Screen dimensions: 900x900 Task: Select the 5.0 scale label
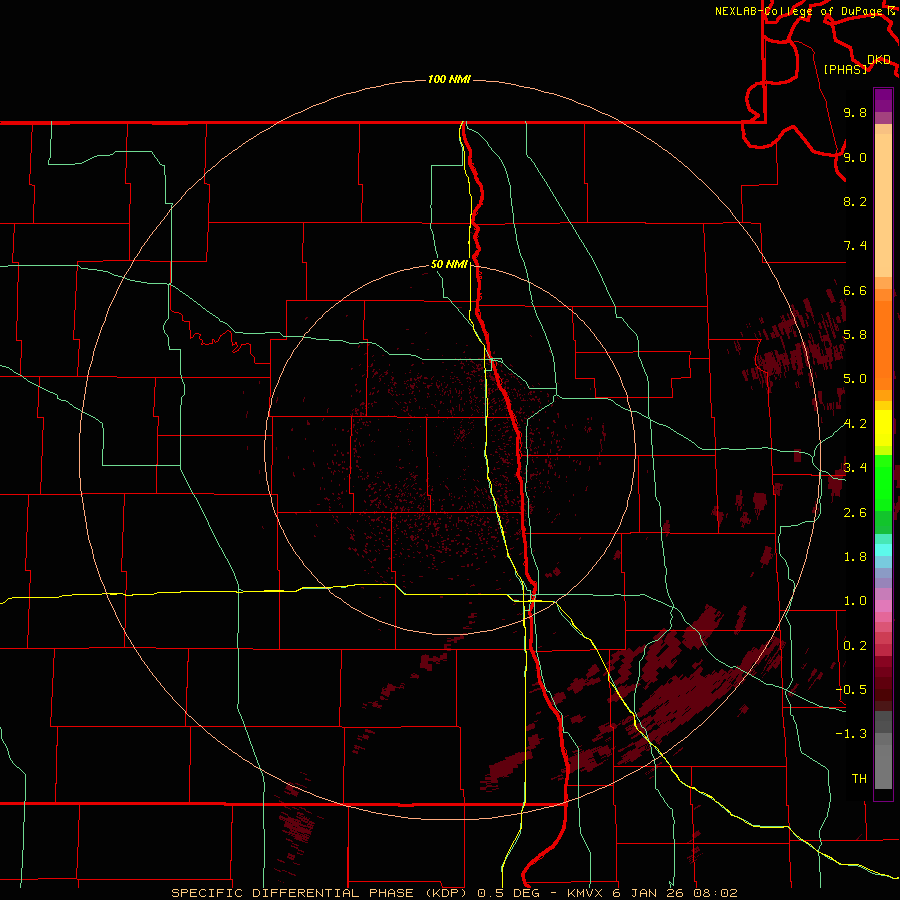point(855,379)
